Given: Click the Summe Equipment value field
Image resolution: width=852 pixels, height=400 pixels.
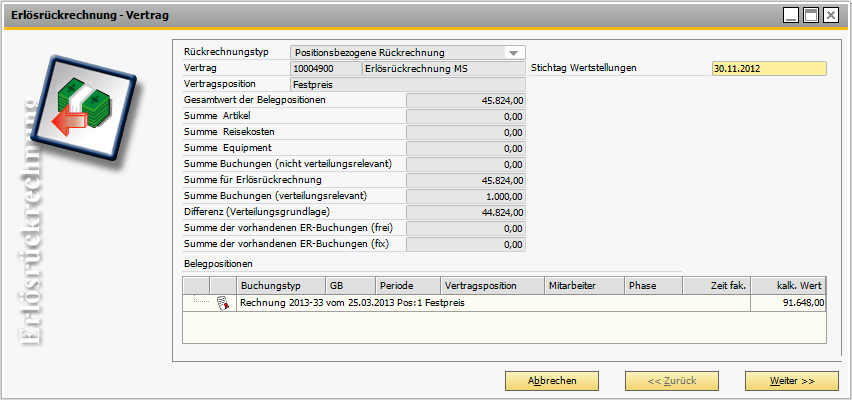Looking at the screenshot, I should pyautogui.click(x=466, y=148).
